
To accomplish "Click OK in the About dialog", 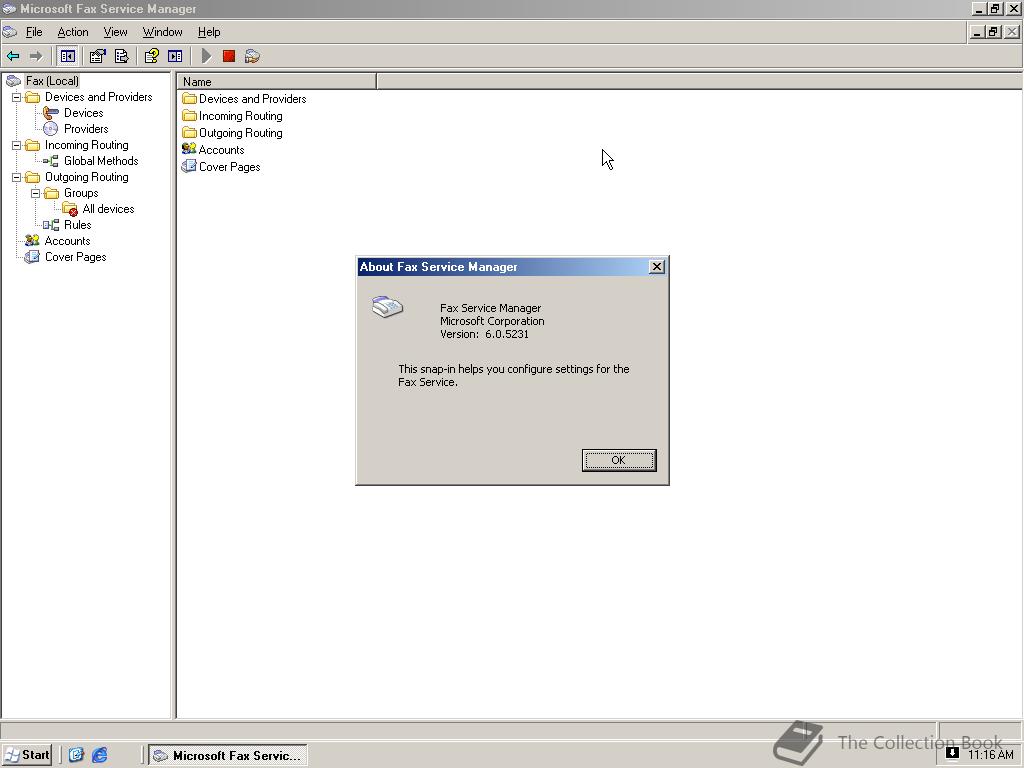I will coord(618,460).
